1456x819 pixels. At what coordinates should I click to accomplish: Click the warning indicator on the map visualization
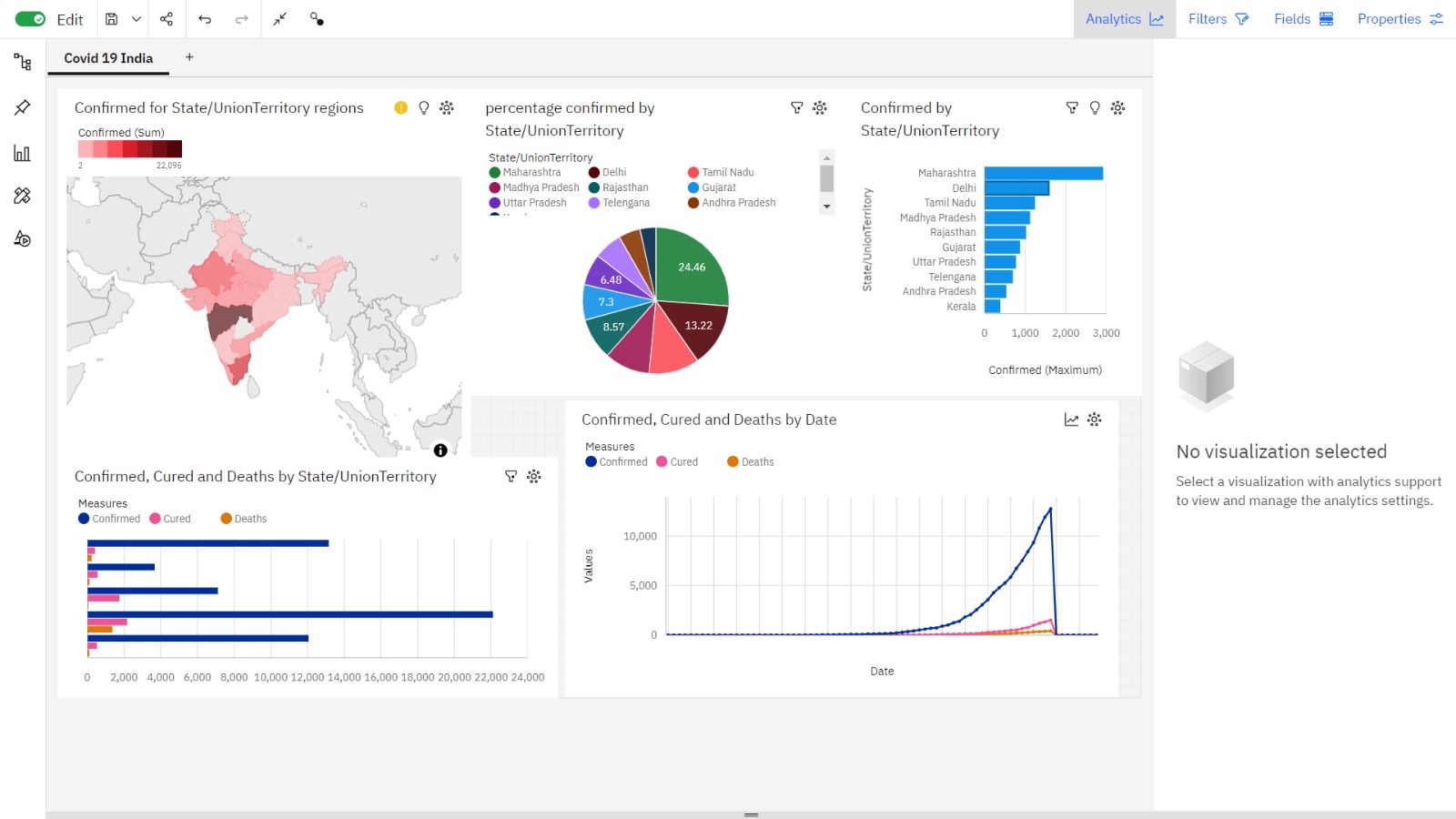399,107
